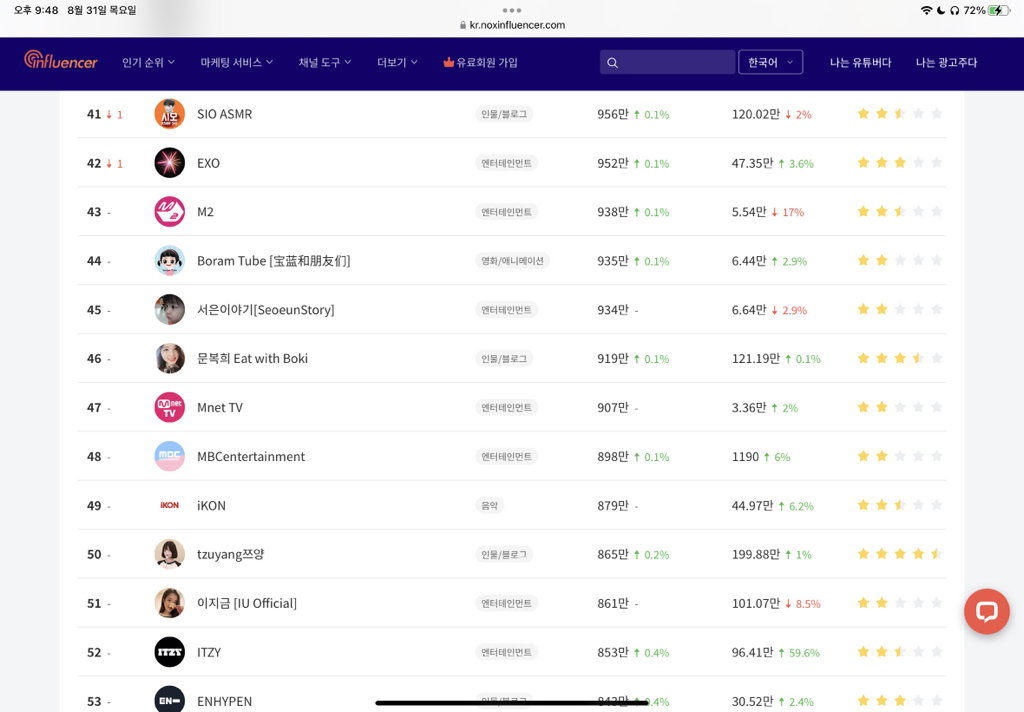Expand the 더보기 menu
Screen dimensions: 1024x712
[397, 62]
